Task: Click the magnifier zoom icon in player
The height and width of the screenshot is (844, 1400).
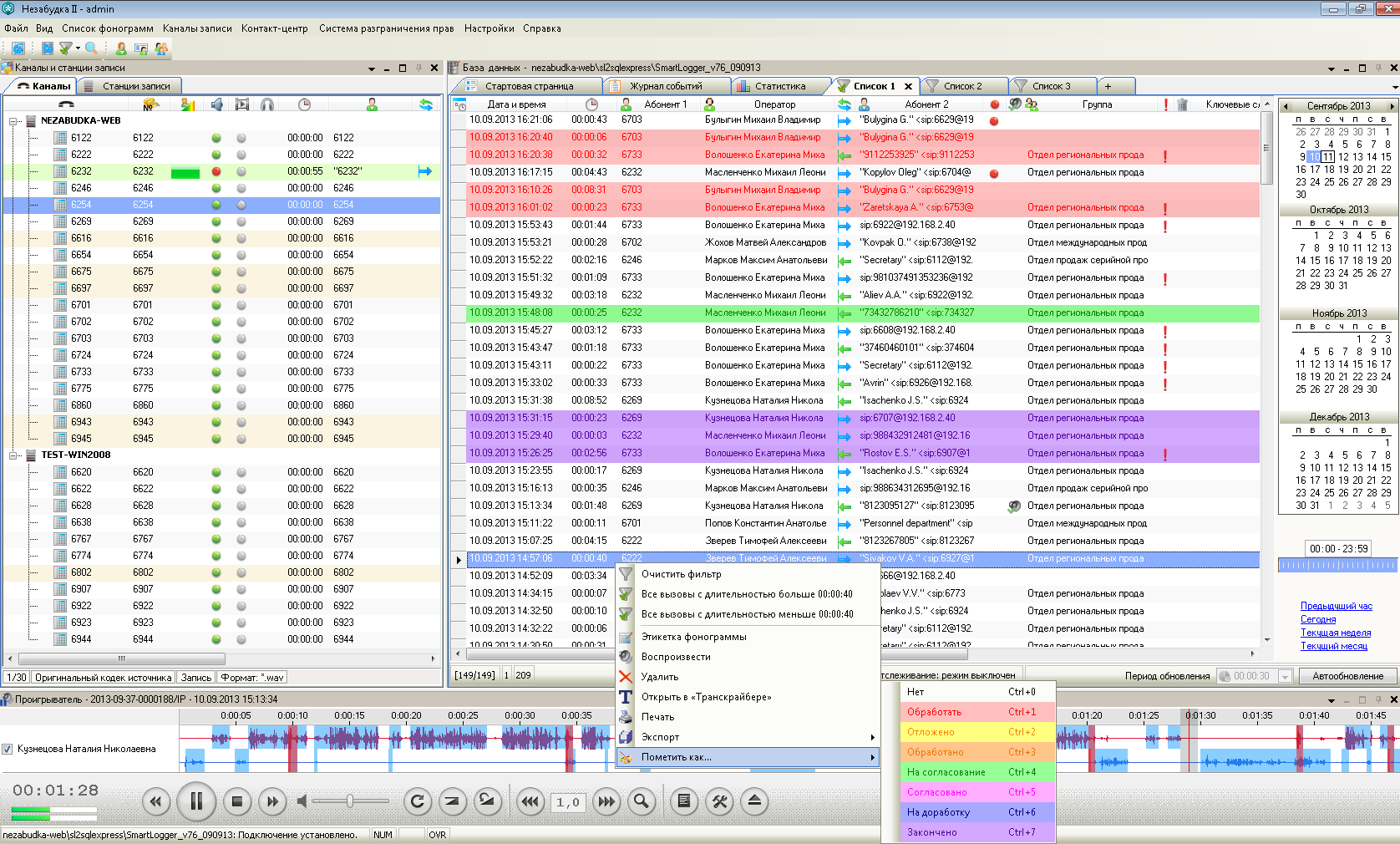Action: [642, 802]
